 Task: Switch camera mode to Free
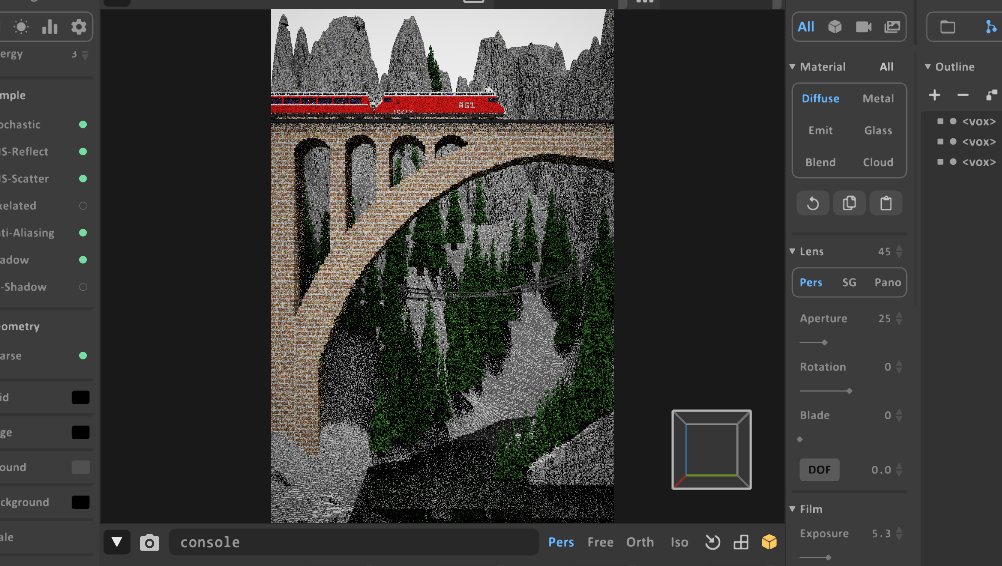[x=601, y=542]
